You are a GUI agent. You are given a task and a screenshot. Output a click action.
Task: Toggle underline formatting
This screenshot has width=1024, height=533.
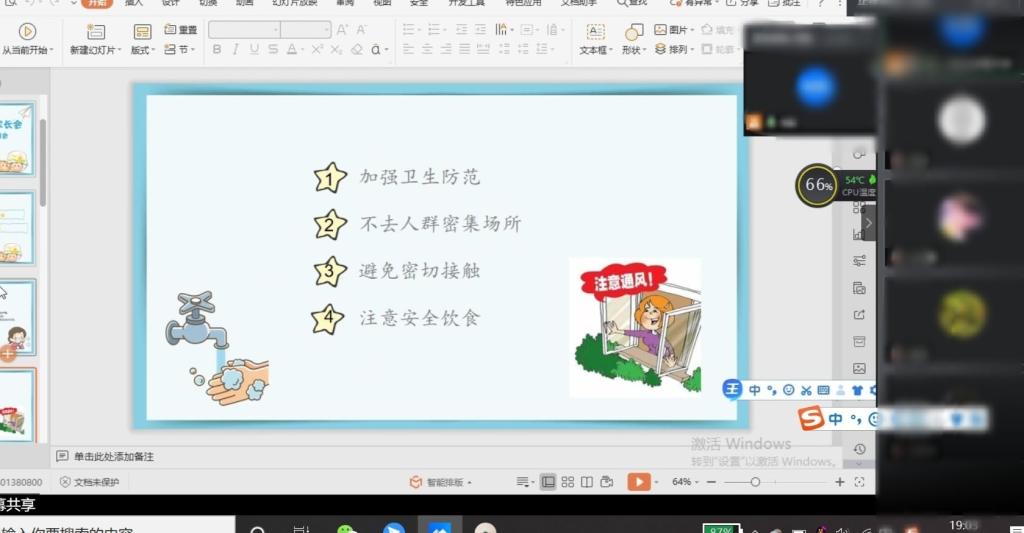(x=254, y=50)
